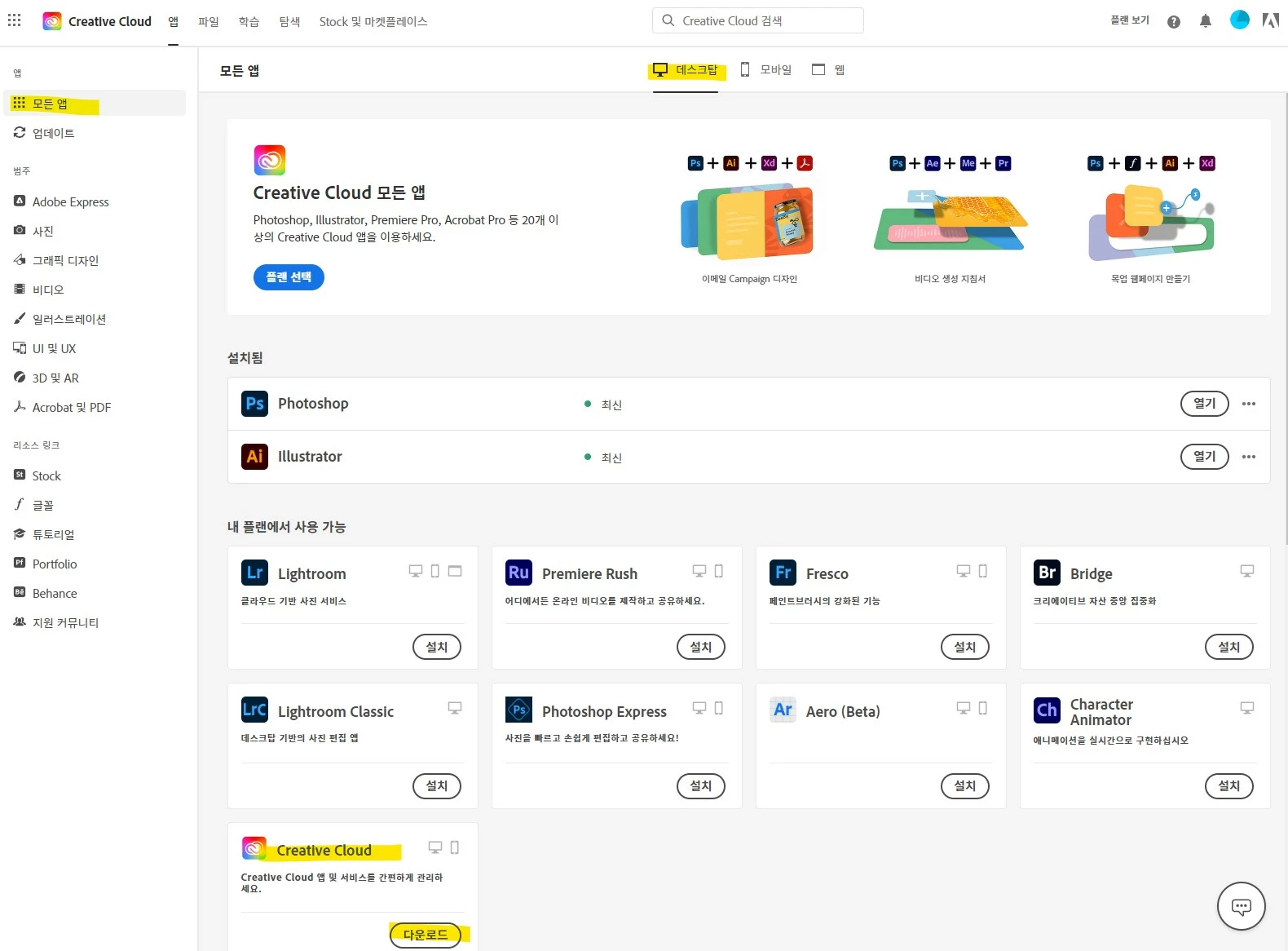
Task: Select 모든 앱 in sidebar
Action: (96, 104)
